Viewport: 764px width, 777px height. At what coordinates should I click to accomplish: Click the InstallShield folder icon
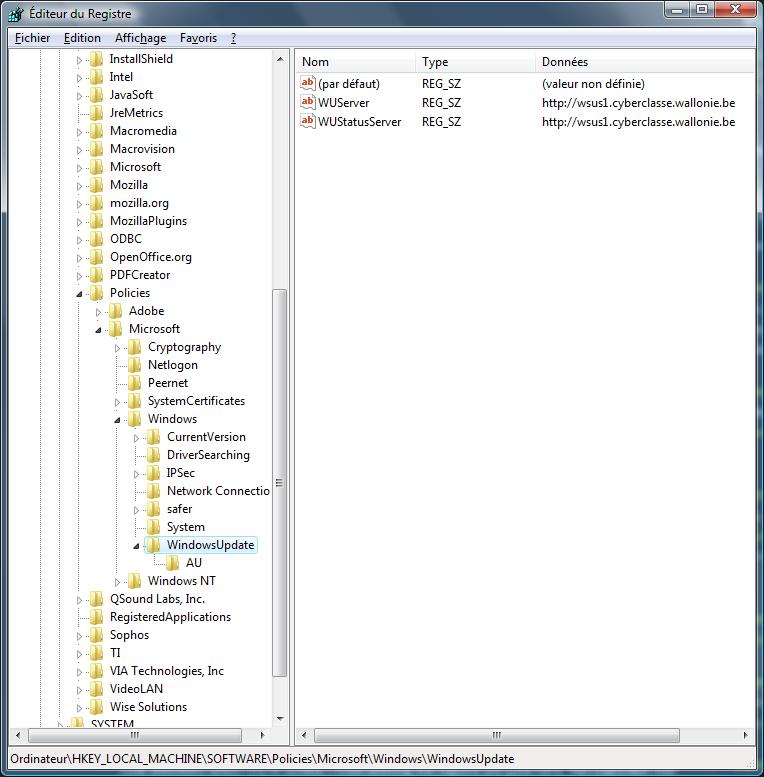pos(97,59)
